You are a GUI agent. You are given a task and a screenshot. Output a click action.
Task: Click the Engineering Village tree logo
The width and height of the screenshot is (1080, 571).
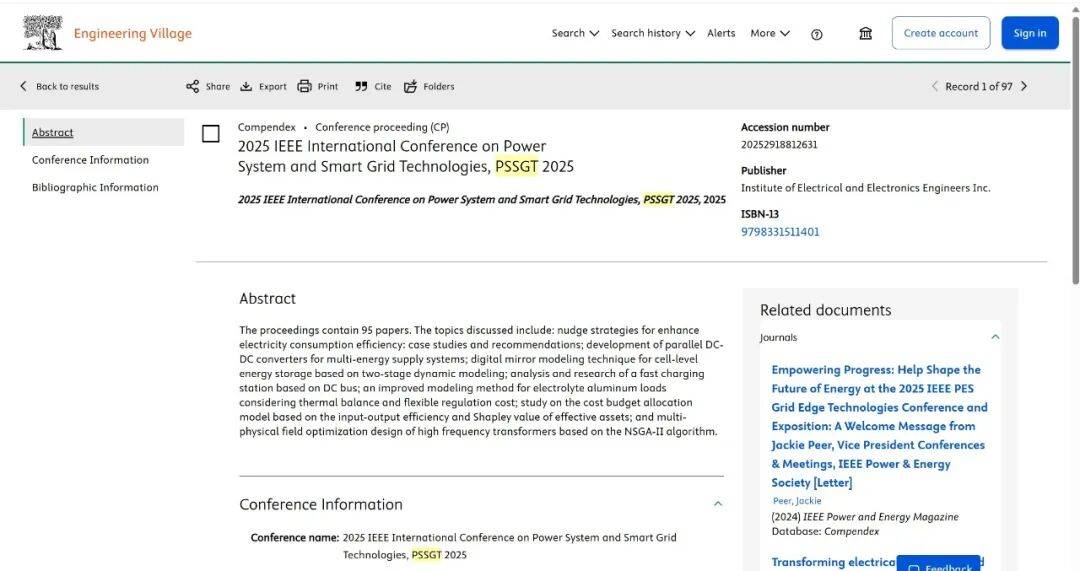pyautogui.click(x=43, y=32)
